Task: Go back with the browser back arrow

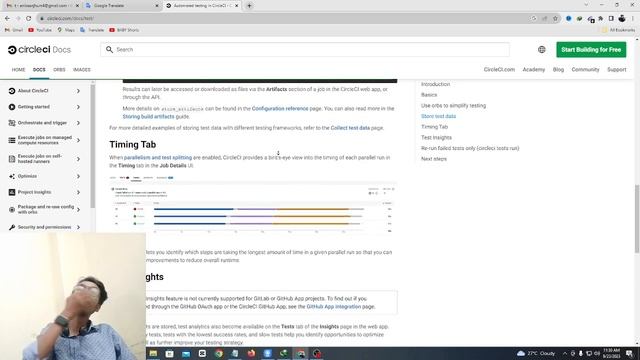Action: [x=7, y=18]
